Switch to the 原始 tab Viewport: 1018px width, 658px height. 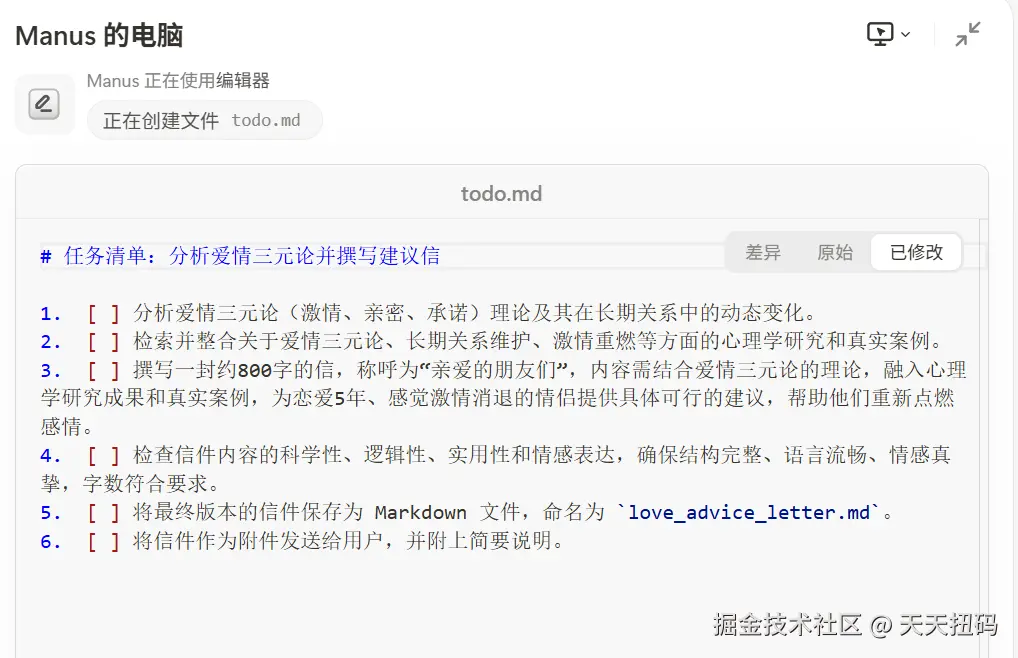point(835,252)
